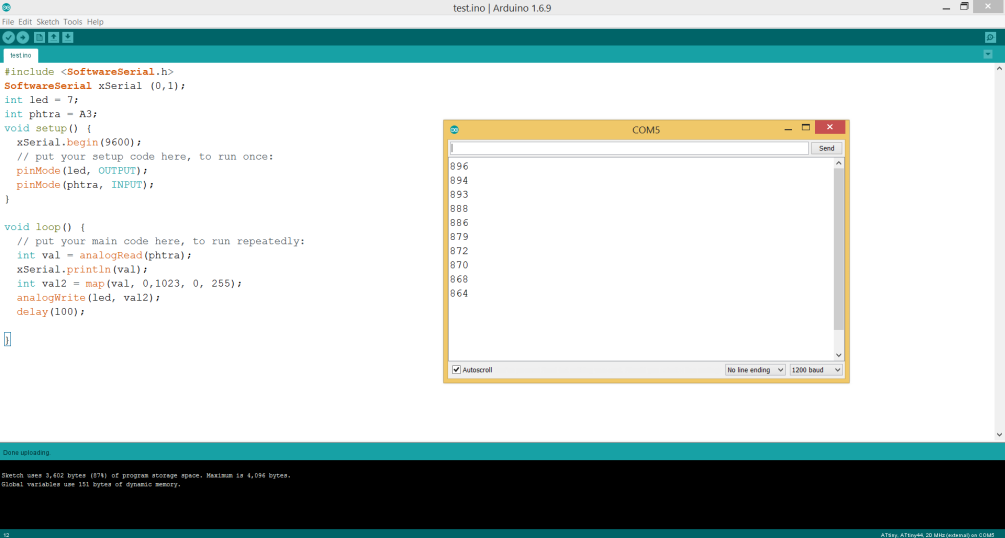Create a new sketch with New icon
Viewport: 1005px width, 538px height.
click(x=39, y=38)
